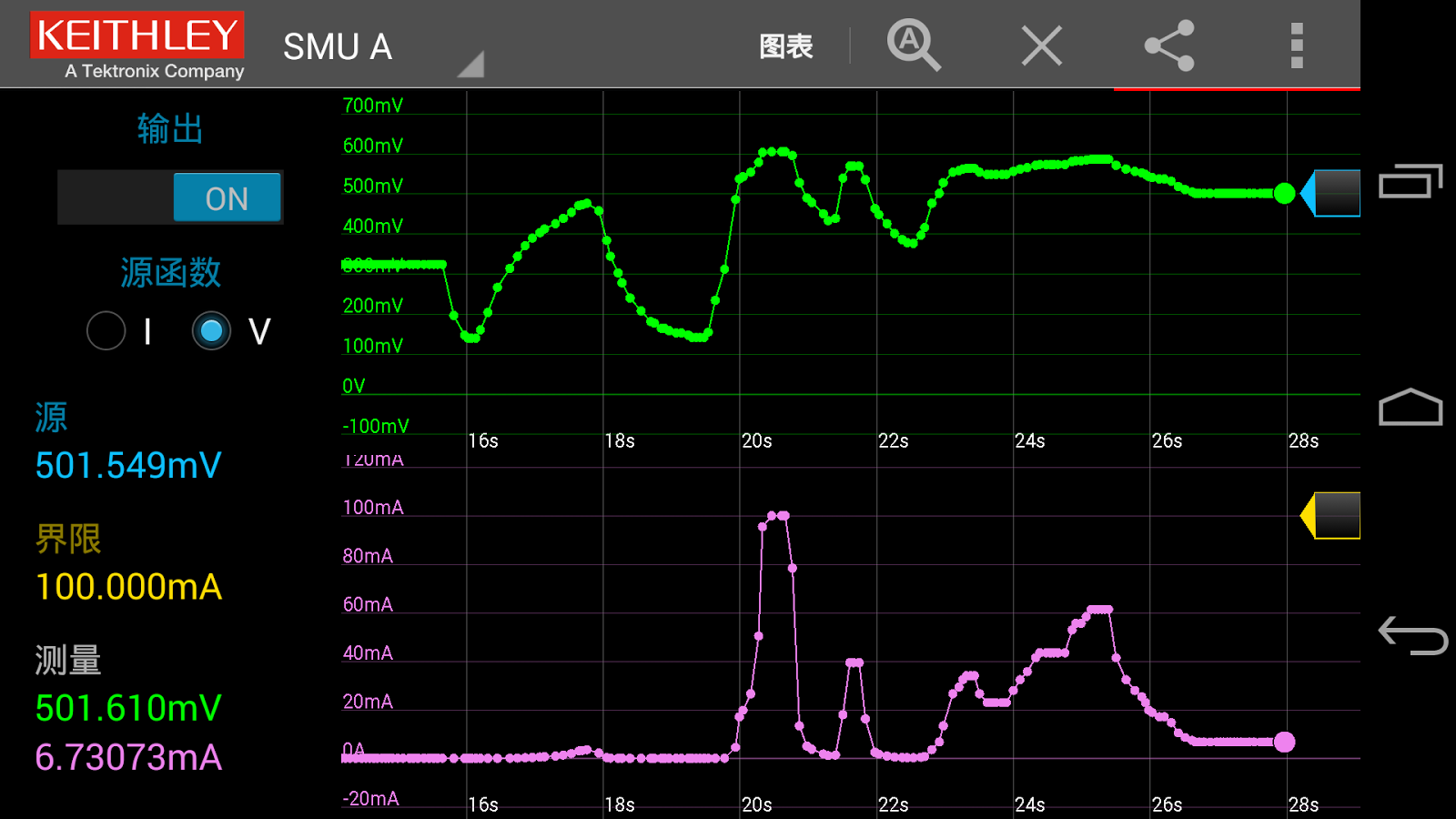
Task: Tap the auto-zoom magnifier icon
Action: [914, 45]
